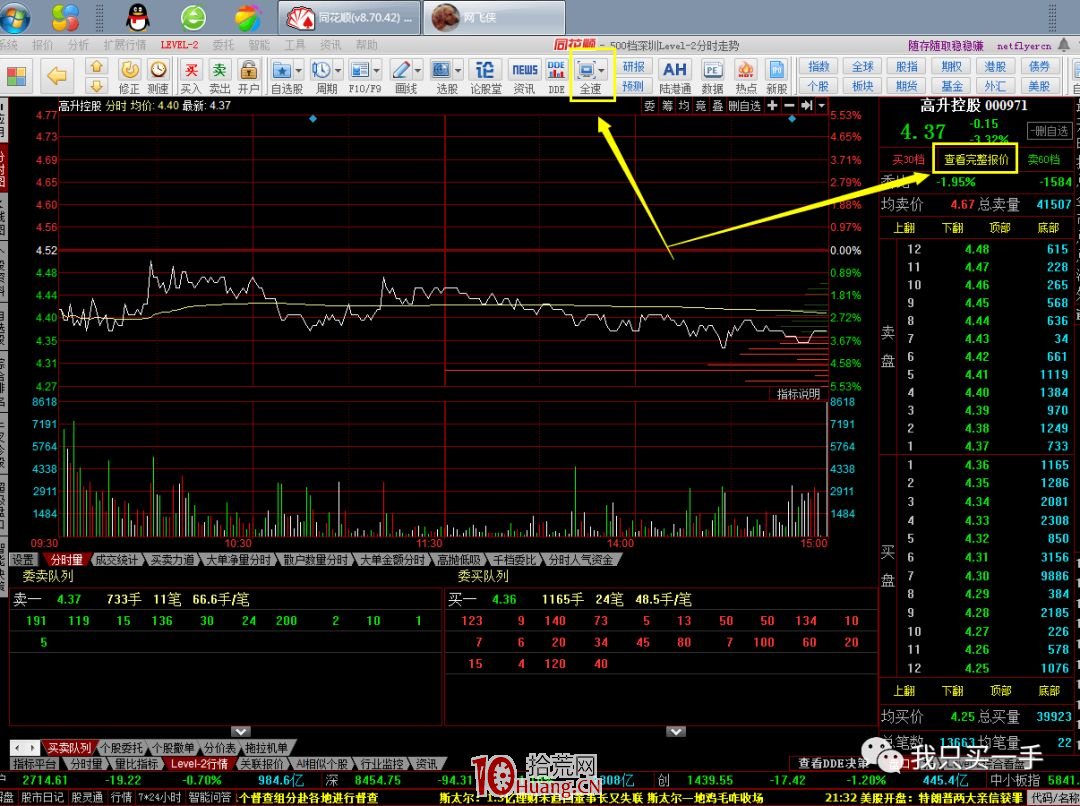Select the 个股委托 tab
This screenshot has height=806, width=1080.
click(122, 748)
